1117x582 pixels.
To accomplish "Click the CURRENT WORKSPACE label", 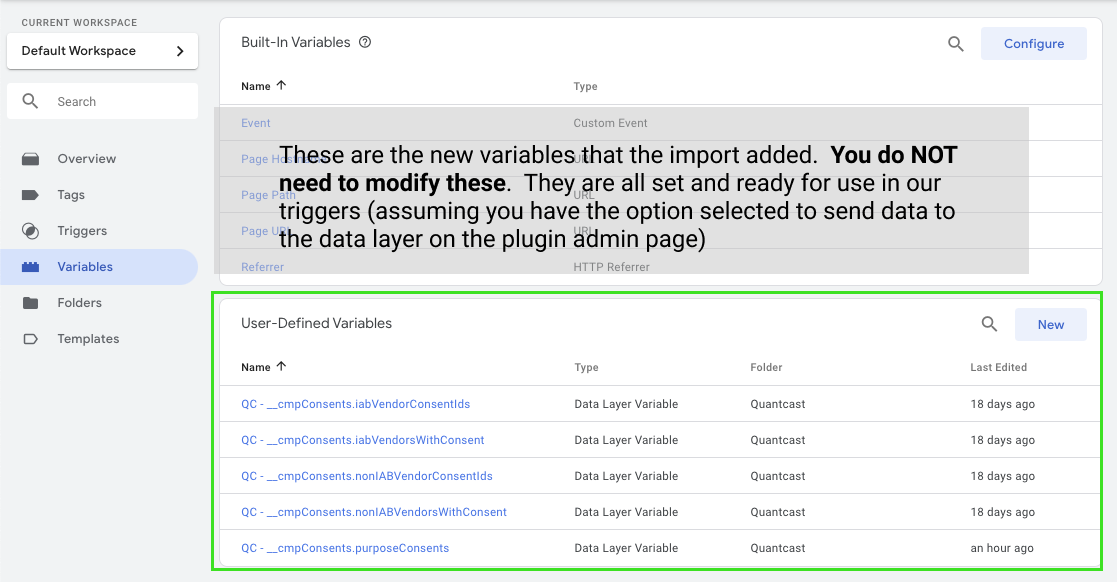I will coord(79,23).
